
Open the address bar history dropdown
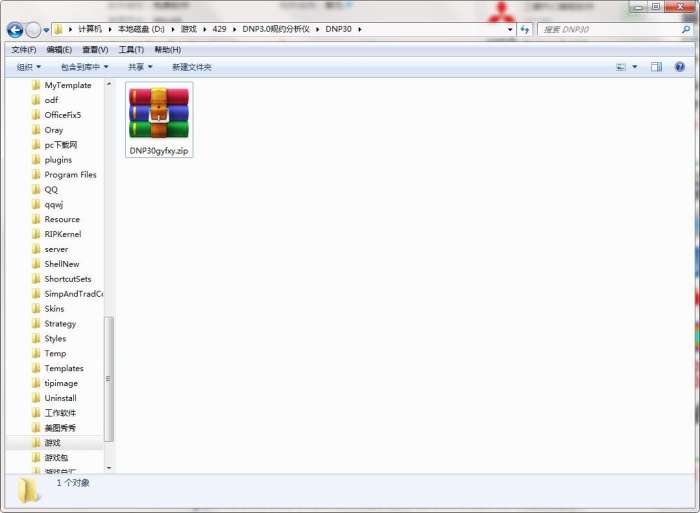tap(510, 29)
